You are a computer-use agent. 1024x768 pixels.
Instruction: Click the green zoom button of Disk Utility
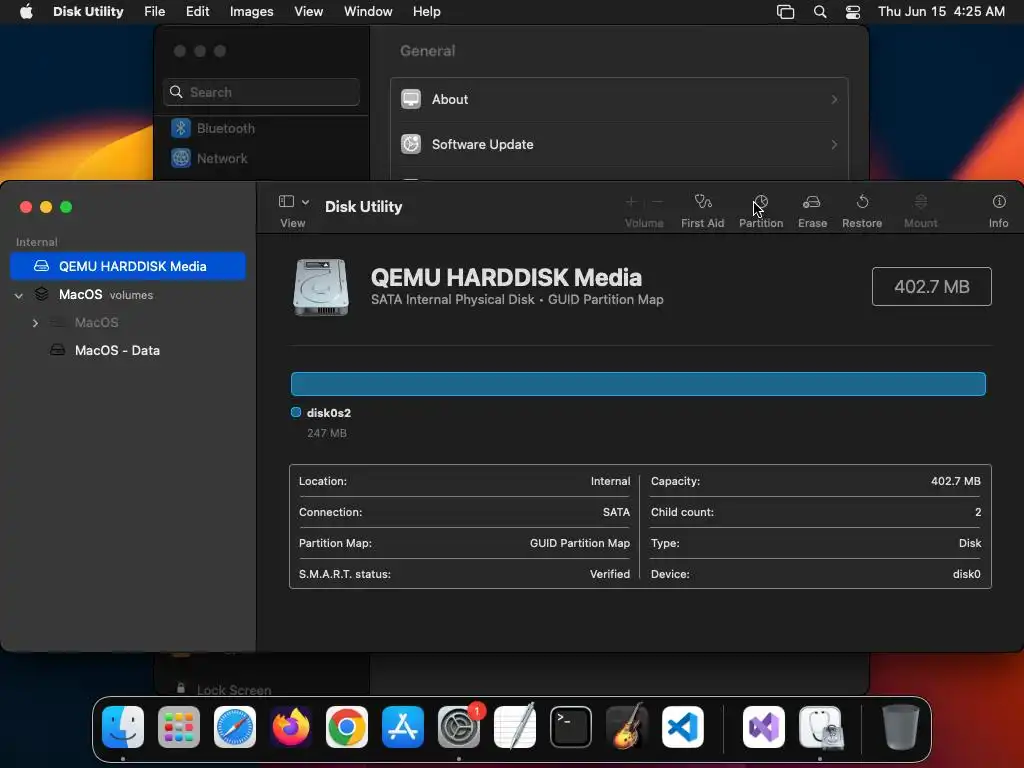(x=66, y=207)
